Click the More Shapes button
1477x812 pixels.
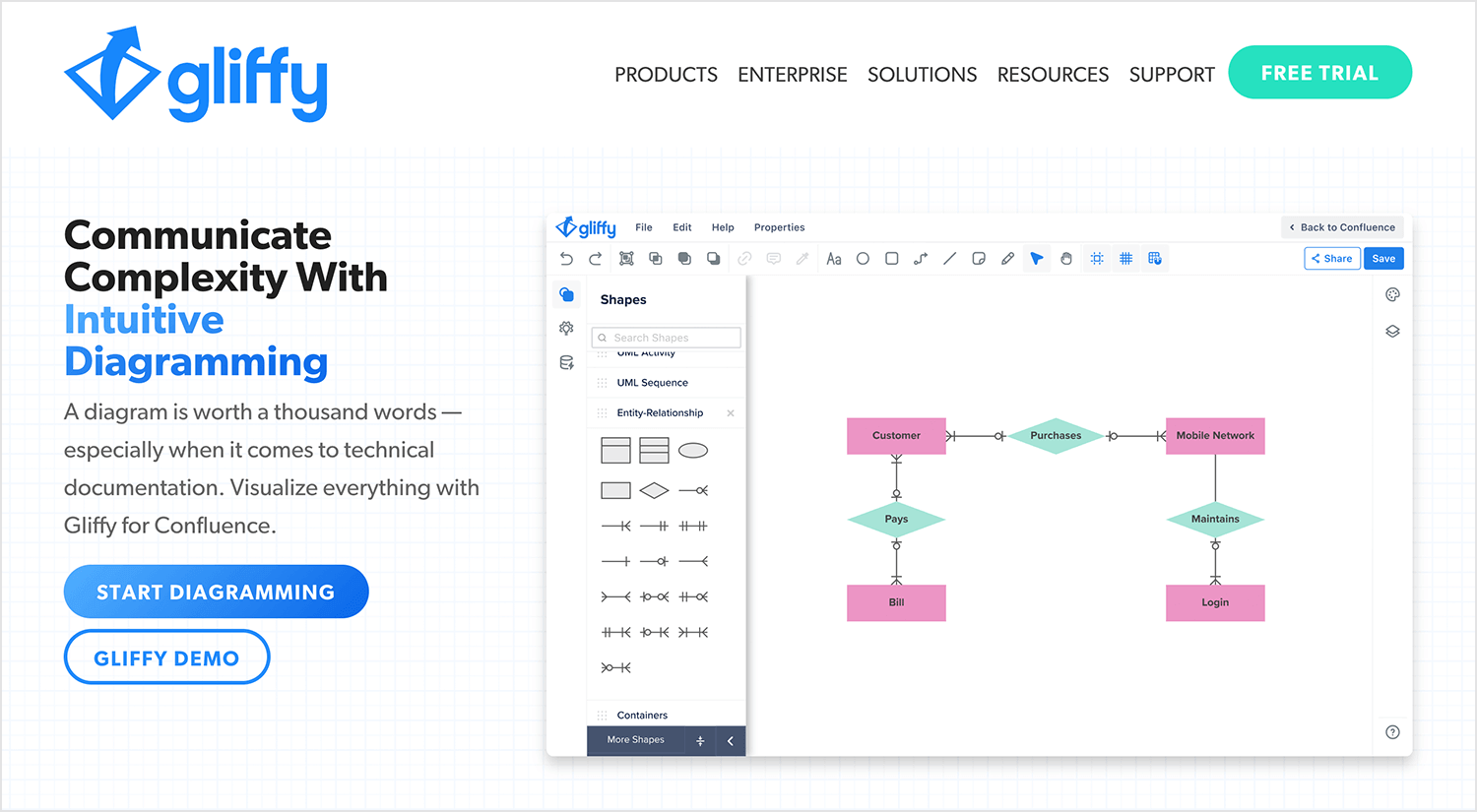coord(636,740)
